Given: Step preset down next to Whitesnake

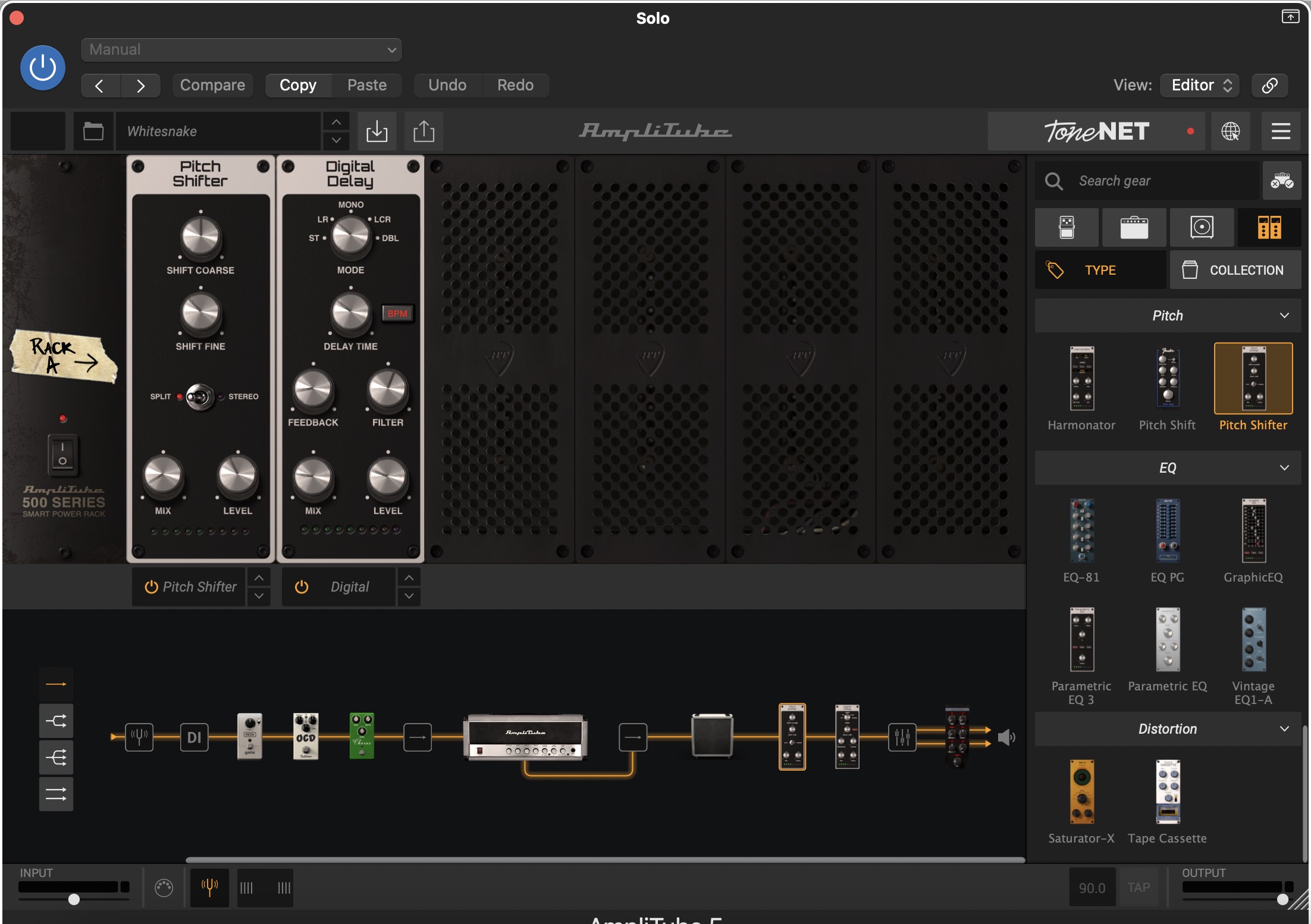Looking at the screenshot, I should (x=336, y=140).
